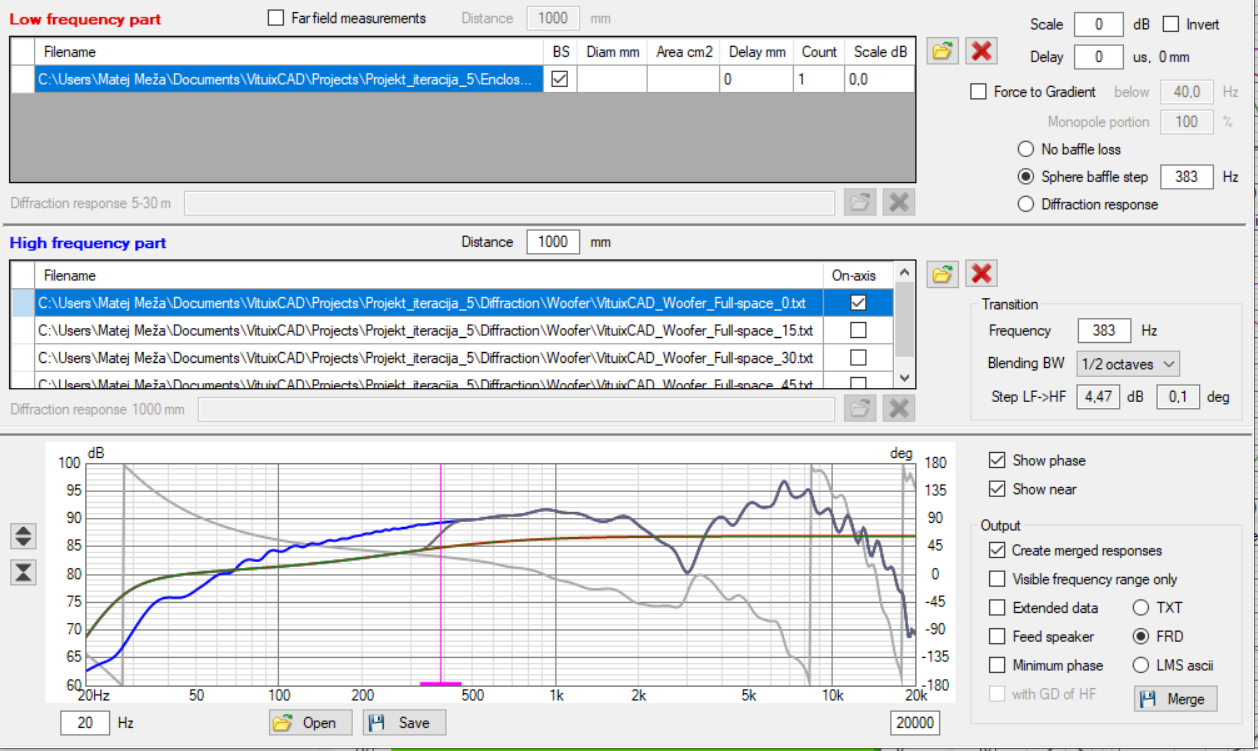1258x751 pixels.
Task: Enable Extended data checkbox
Action: click(996, 607)
